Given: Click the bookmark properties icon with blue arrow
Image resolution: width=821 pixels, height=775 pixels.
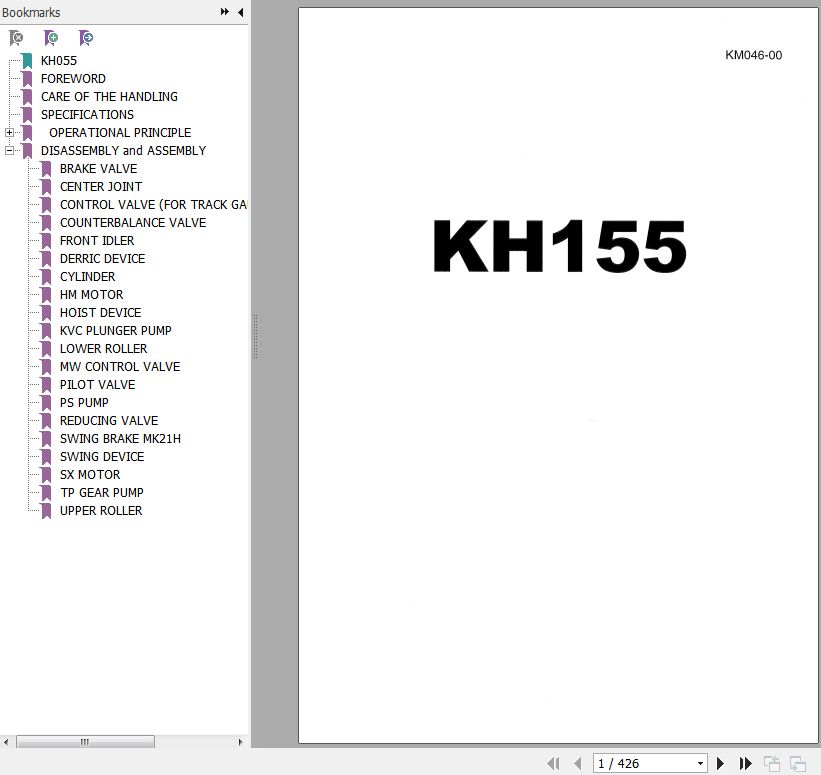Looking at the screenshot, I should [x=85, y=38].
